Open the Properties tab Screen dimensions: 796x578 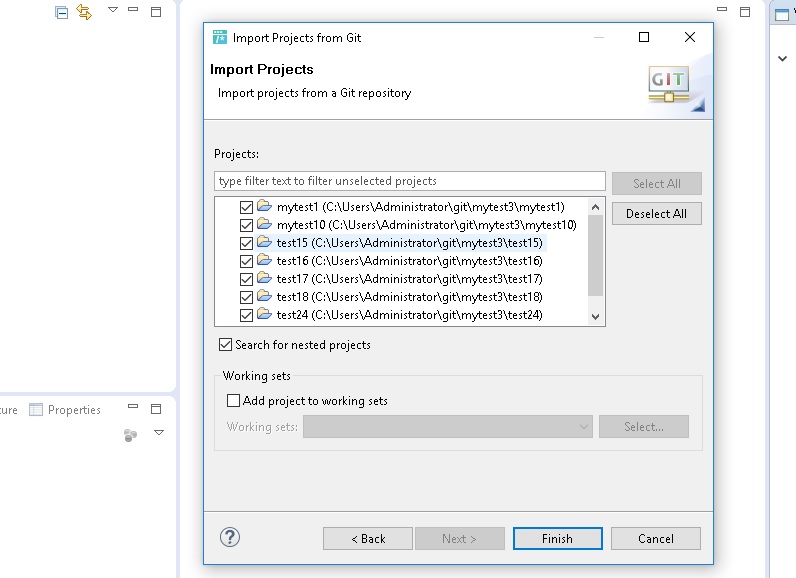pos(65,410)
